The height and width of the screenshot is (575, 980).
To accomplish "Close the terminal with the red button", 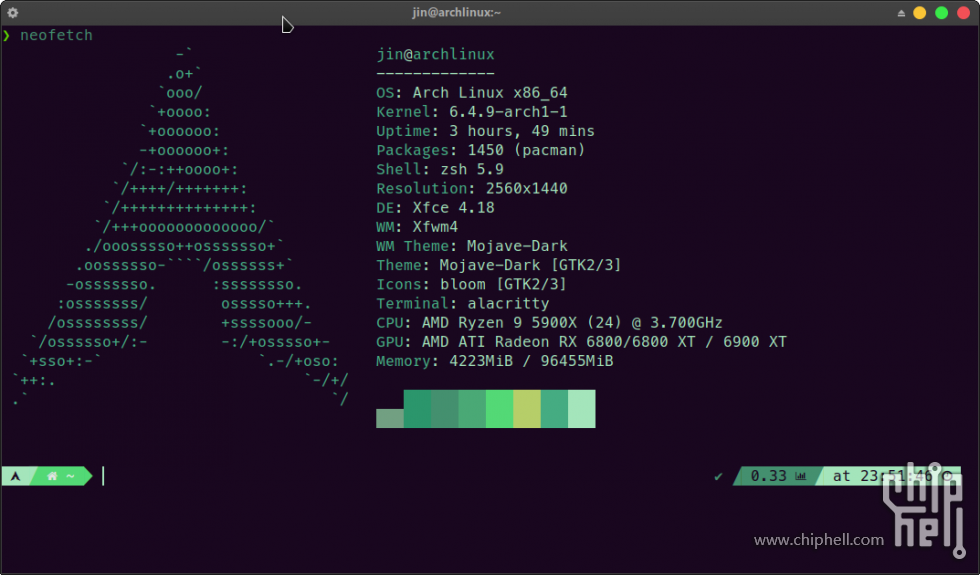I will [x=964, y=13].
